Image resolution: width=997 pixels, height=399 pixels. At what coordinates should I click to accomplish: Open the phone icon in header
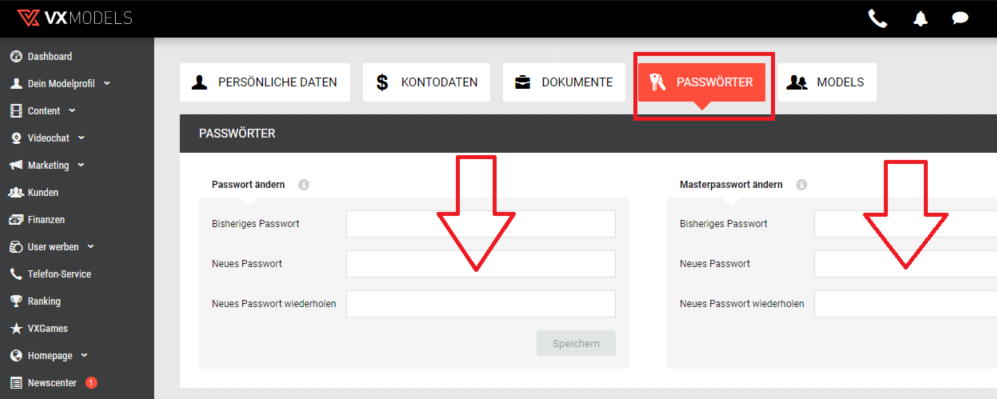click(x=877, y=18)
